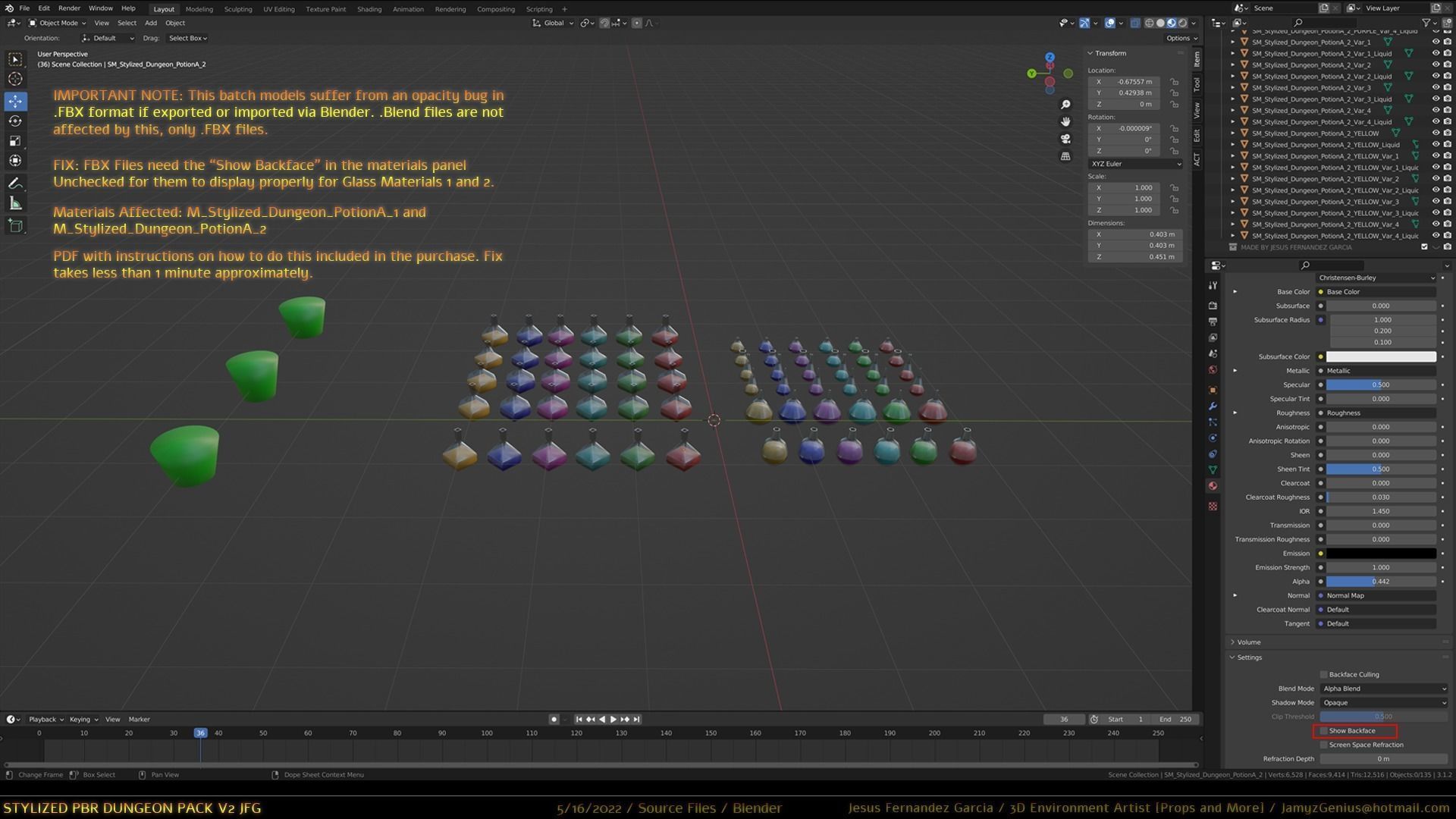The image size is (1456, 819).
Task: Select the Measure tool
Action: coord(15,202)
